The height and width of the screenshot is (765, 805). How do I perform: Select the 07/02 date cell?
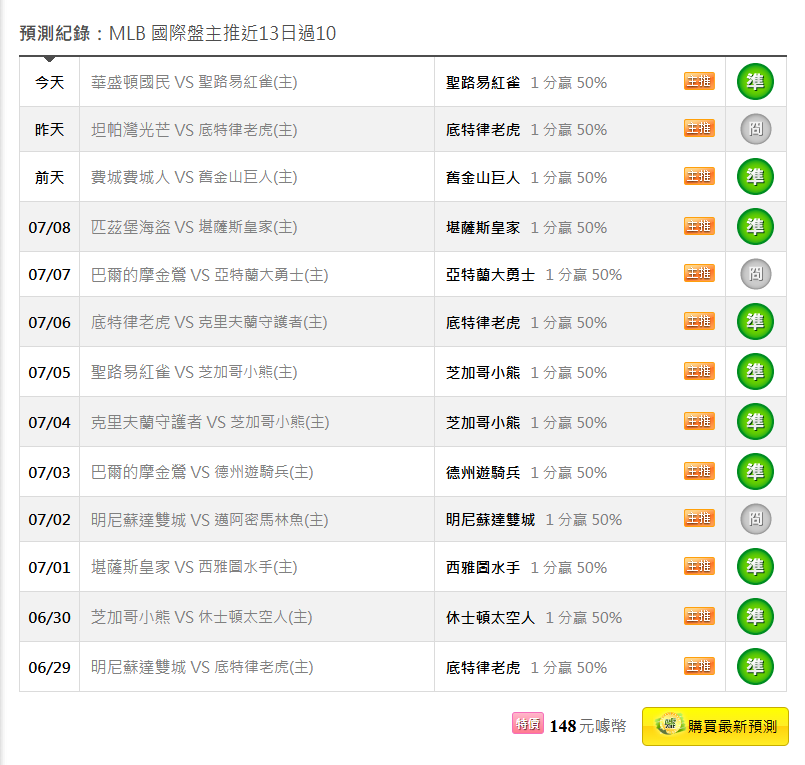(49, 519)
